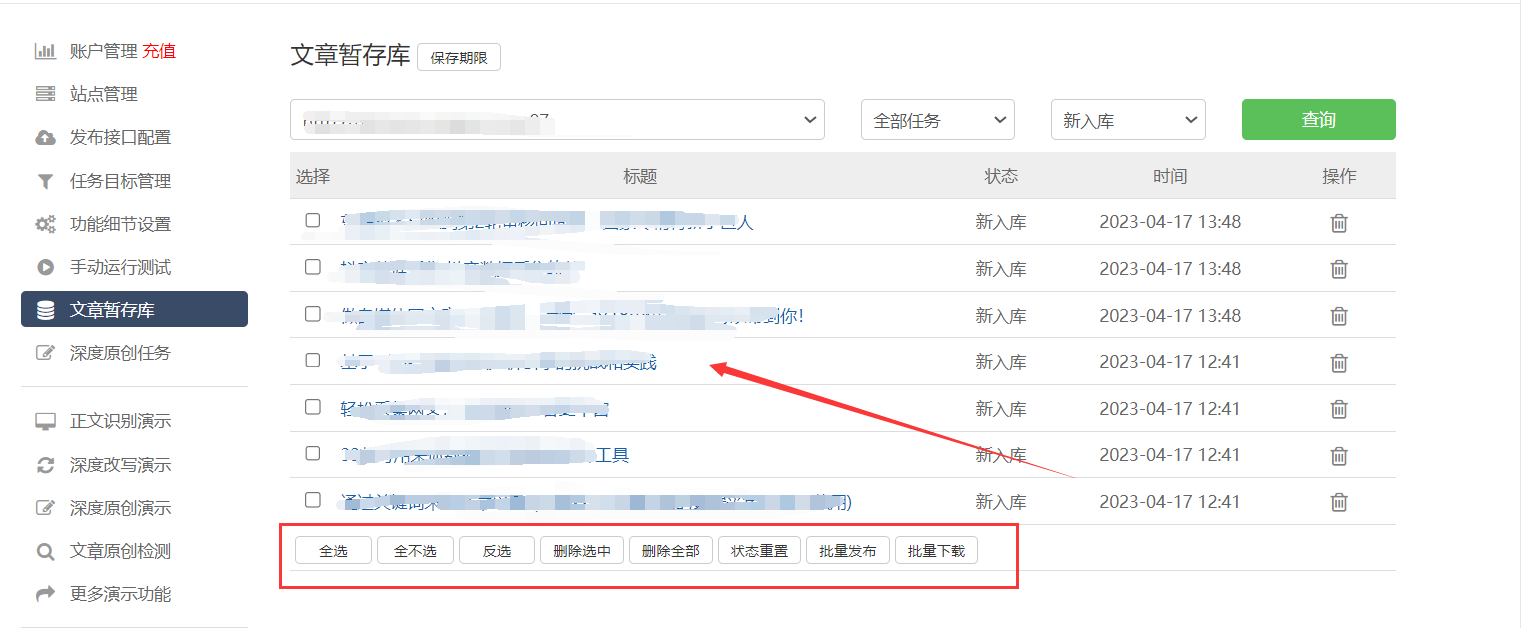Open the blurred site selector dropdown
This screenshot has height=628, width=1521.
(x=557, y=120)
